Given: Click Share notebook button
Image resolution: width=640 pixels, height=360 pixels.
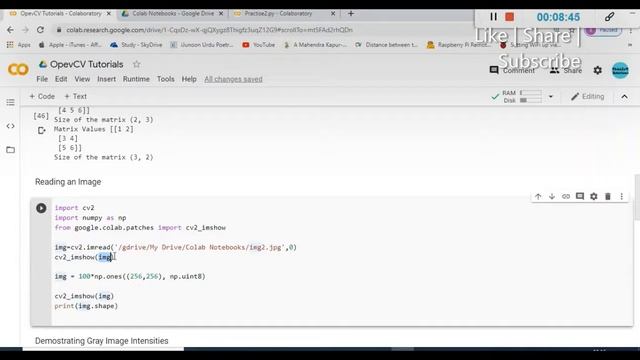Looking at the screenshot, I should point(566,70).
